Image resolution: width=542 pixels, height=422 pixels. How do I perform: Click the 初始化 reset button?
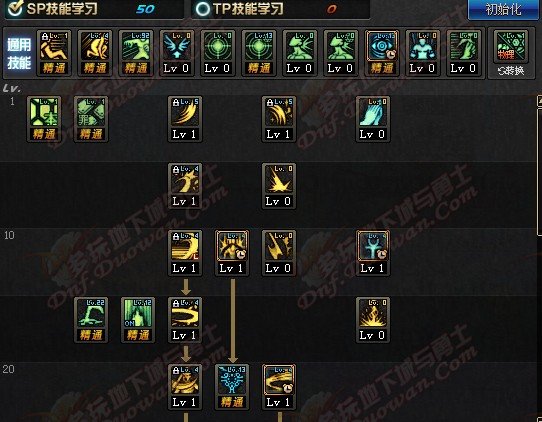pyautogui.click(x=503, y=9)
